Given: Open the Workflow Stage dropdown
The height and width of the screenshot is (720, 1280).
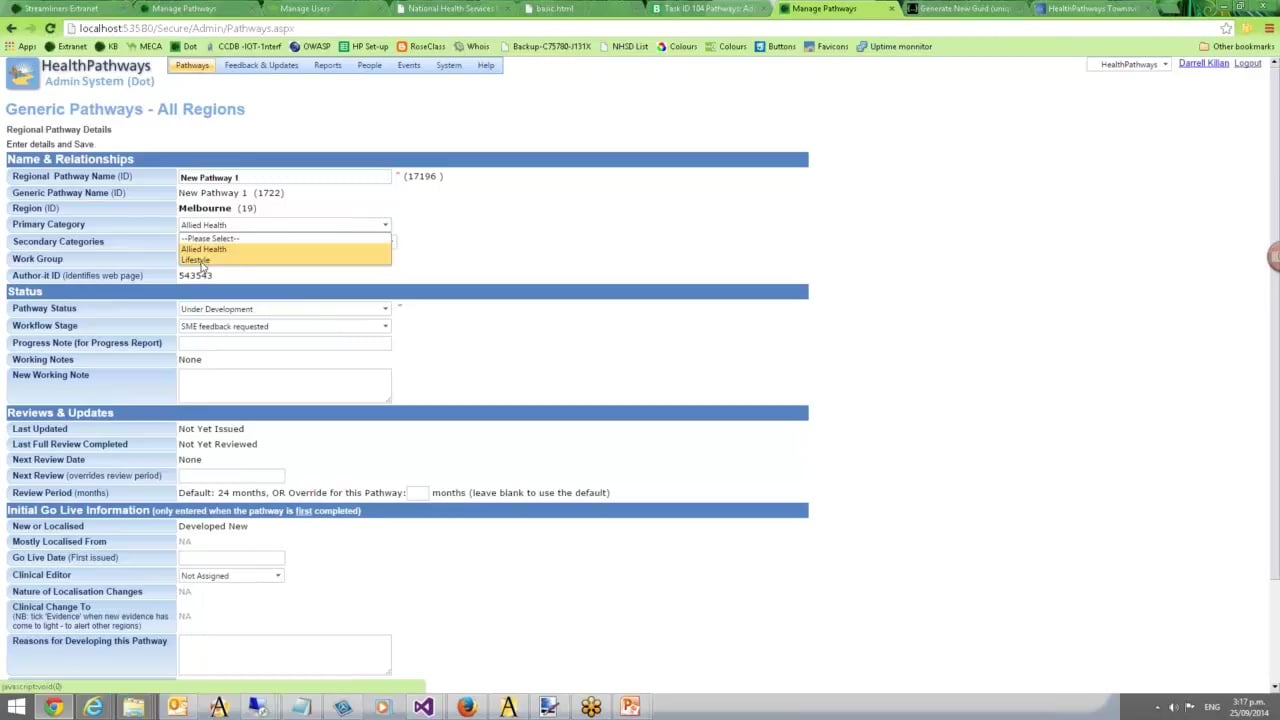Looking at the screenshot, I should click(285, 326).
